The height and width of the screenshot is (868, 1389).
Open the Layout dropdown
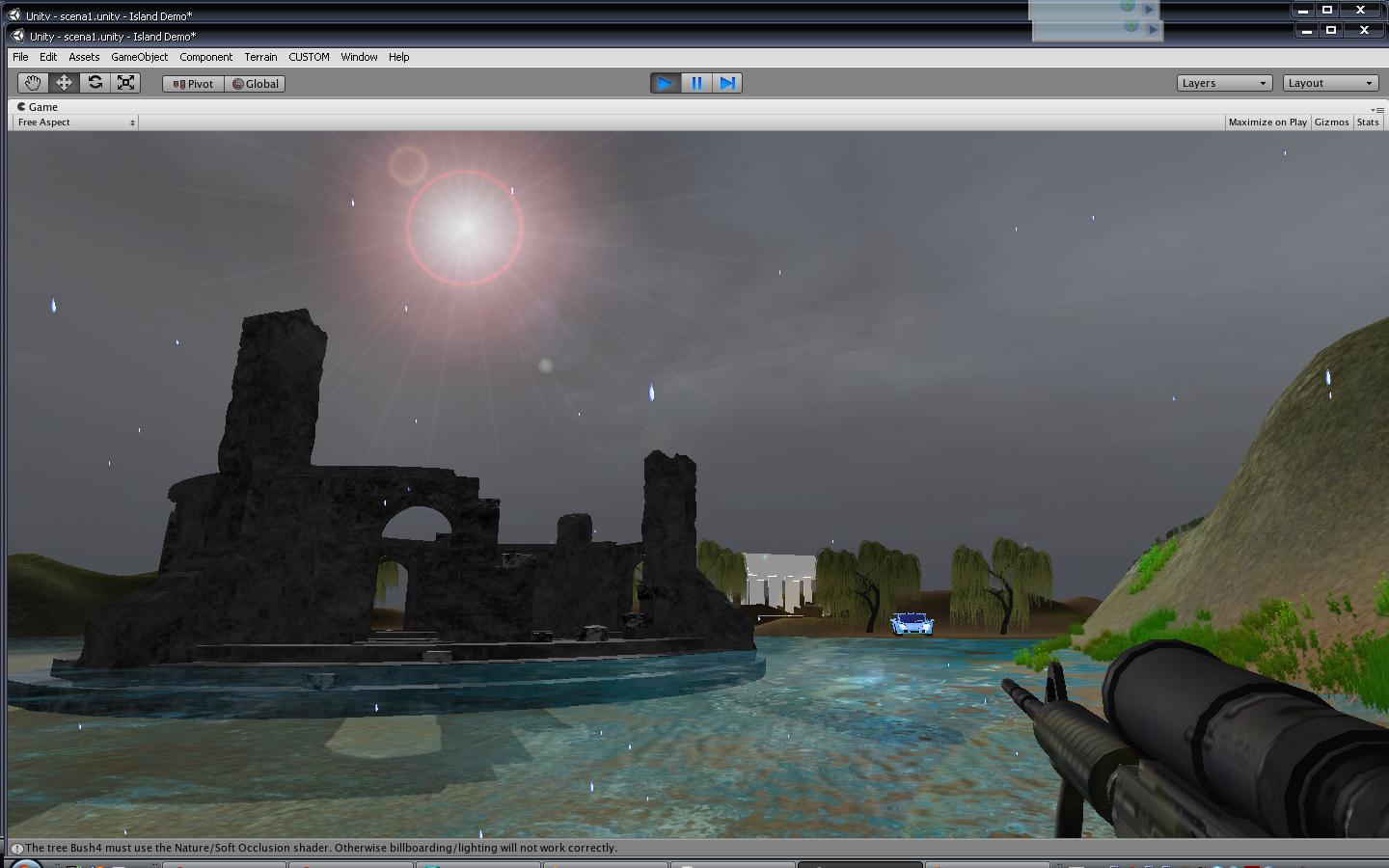(1330, 83)
